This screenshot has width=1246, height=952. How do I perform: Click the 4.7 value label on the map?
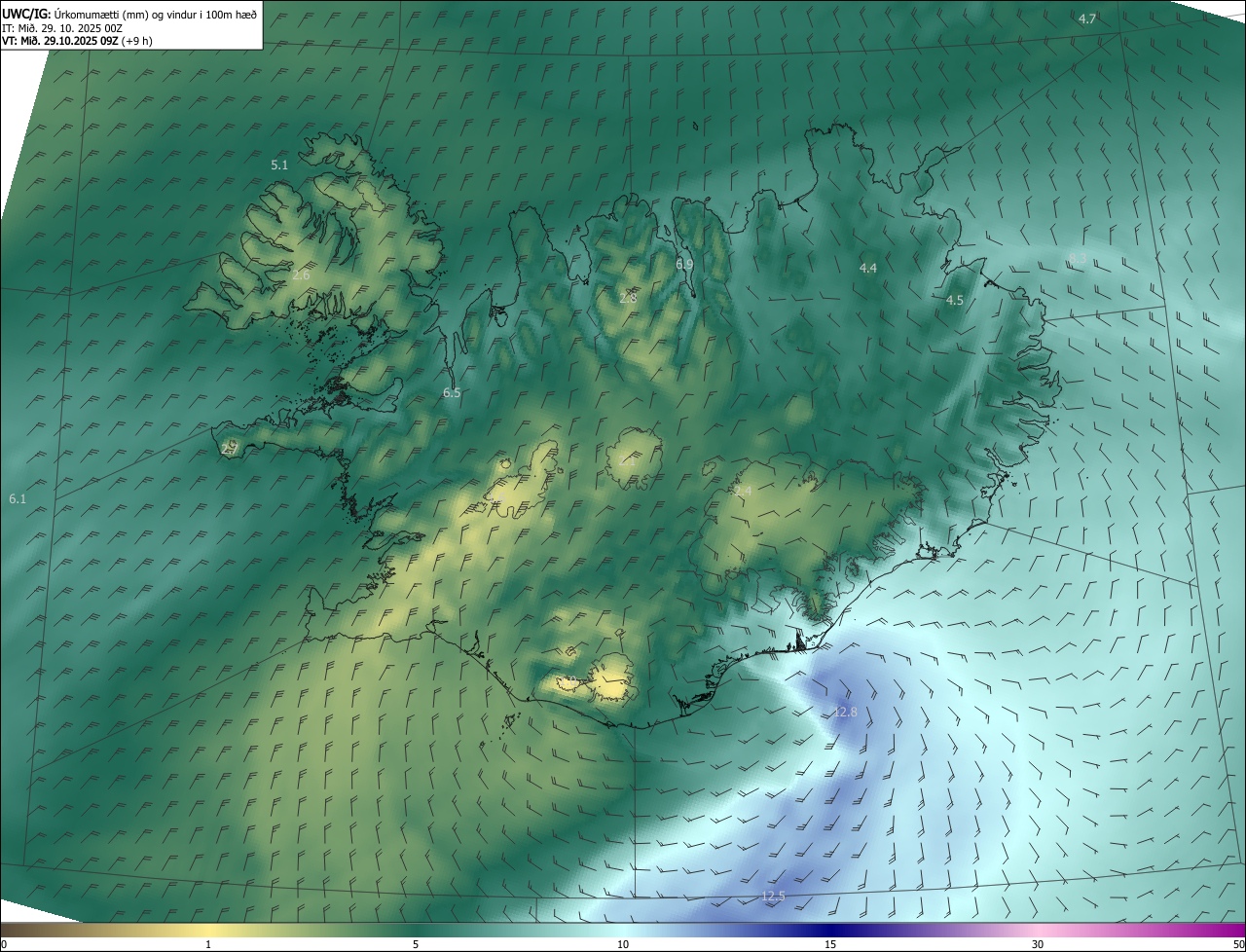tap(1087, 19)
